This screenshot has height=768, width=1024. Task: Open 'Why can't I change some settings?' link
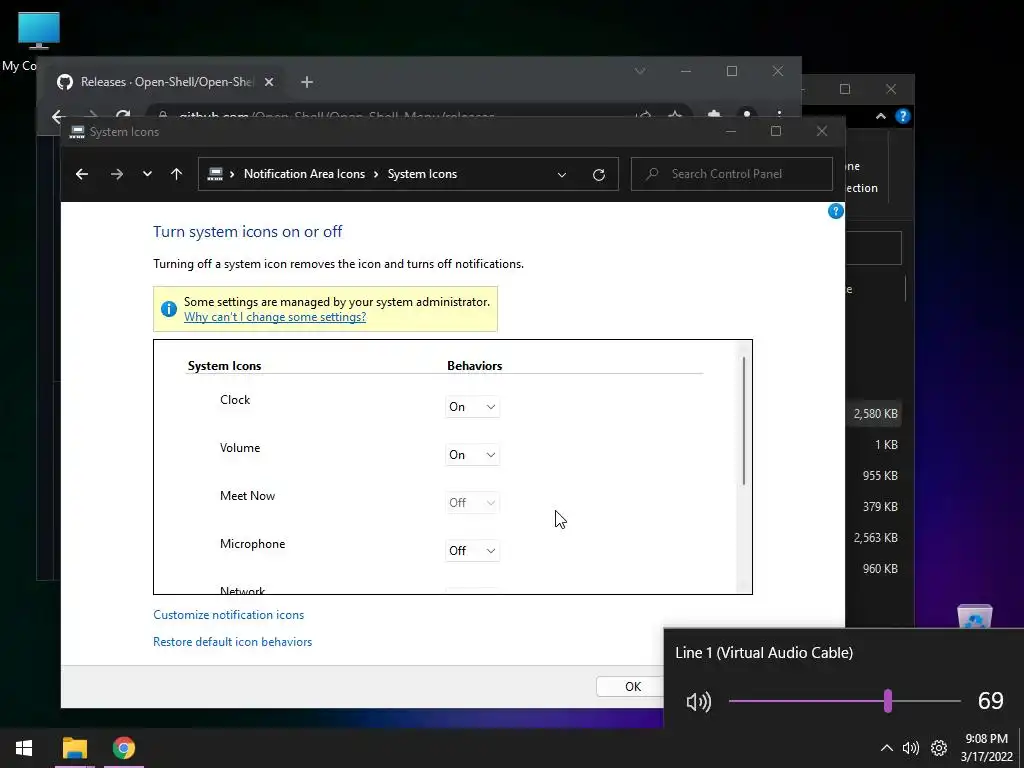(x=275, y=317)
